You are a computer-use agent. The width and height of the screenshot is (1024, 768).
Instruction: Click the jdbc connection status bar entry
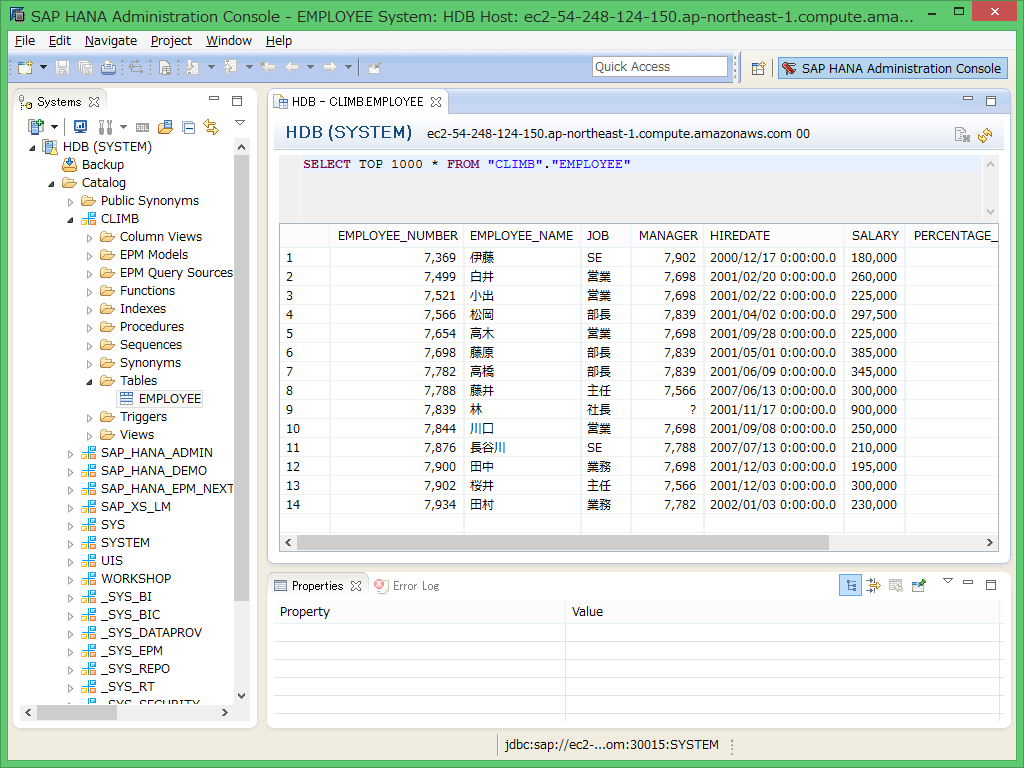(x=611, y=744)
